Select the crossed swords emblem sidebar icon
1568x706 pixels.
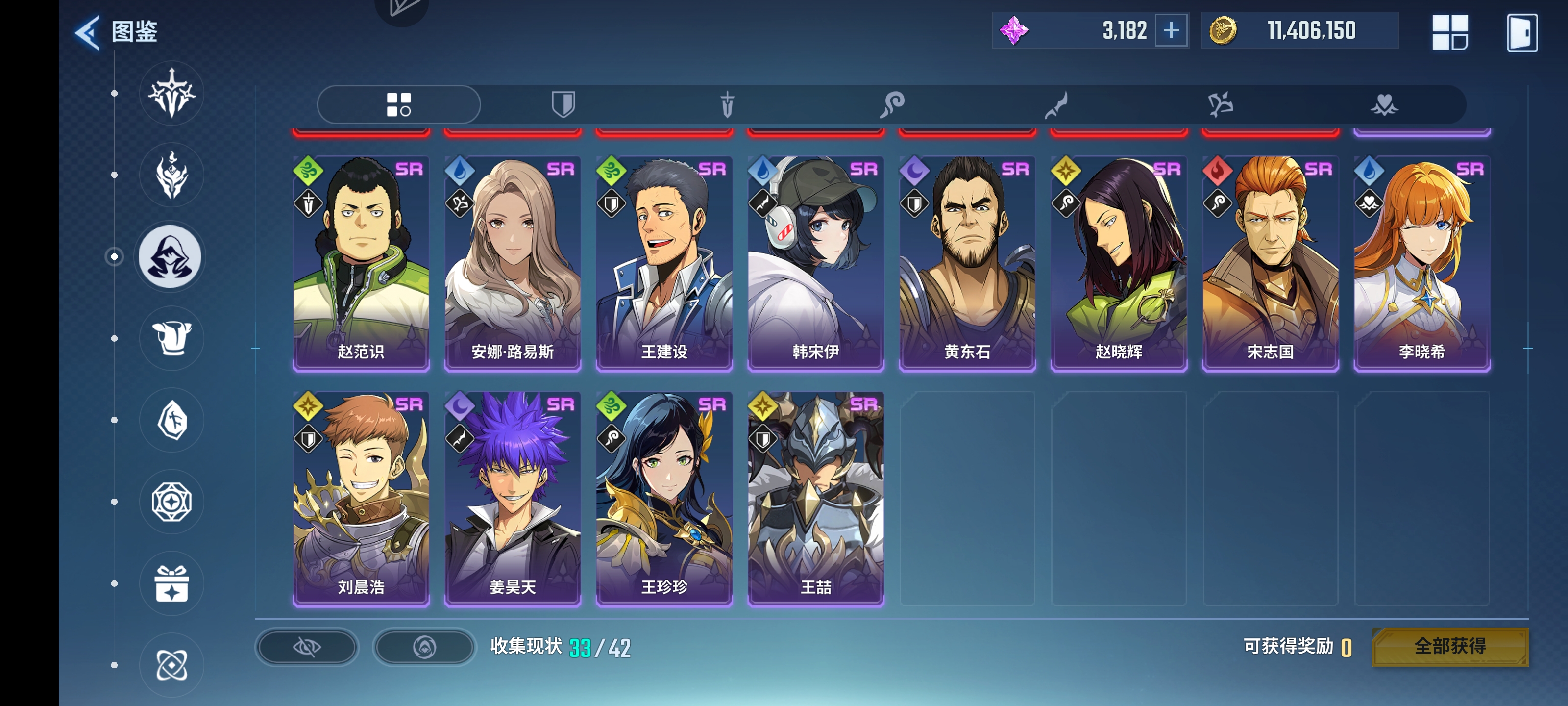click(171, 93)
